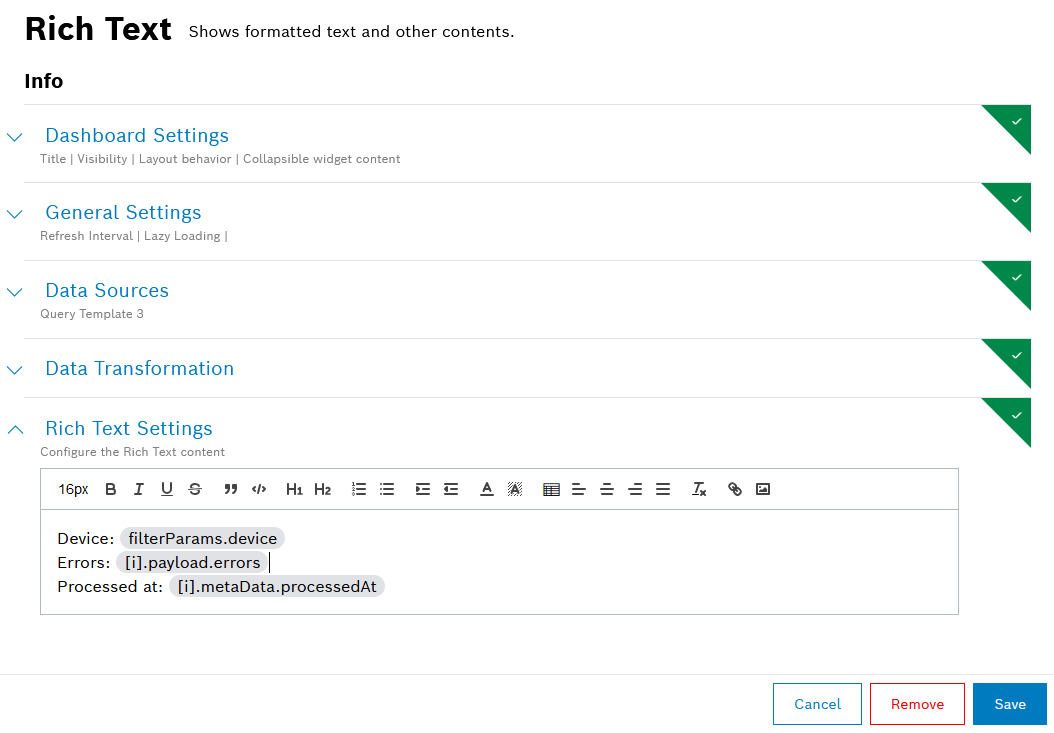1054x733 pixels.
Task: Toggle underline formatting
Action: point(167,489)
